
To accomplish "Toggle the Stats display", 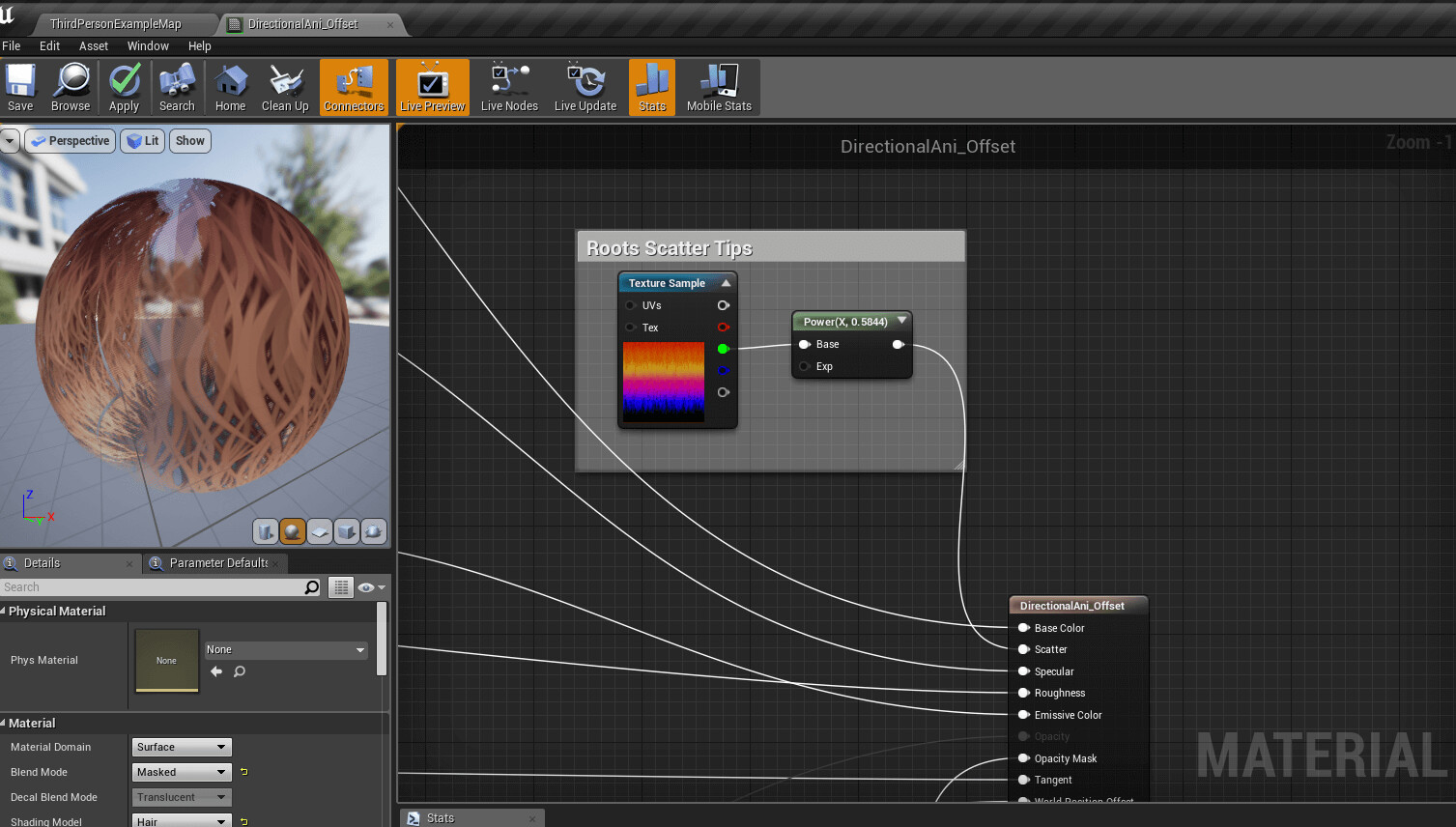I will tap(651, 87).
